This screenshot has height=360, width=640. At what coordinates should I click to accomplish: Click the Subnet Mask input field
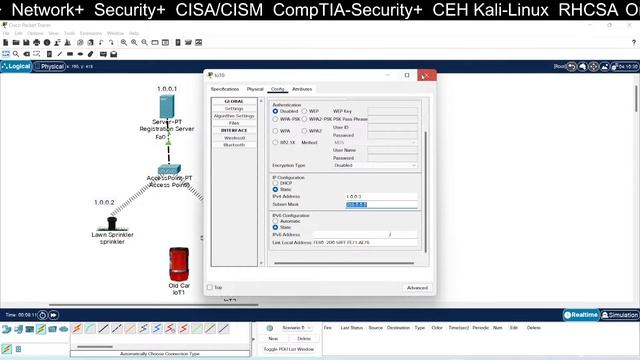(x=381, y=204)
